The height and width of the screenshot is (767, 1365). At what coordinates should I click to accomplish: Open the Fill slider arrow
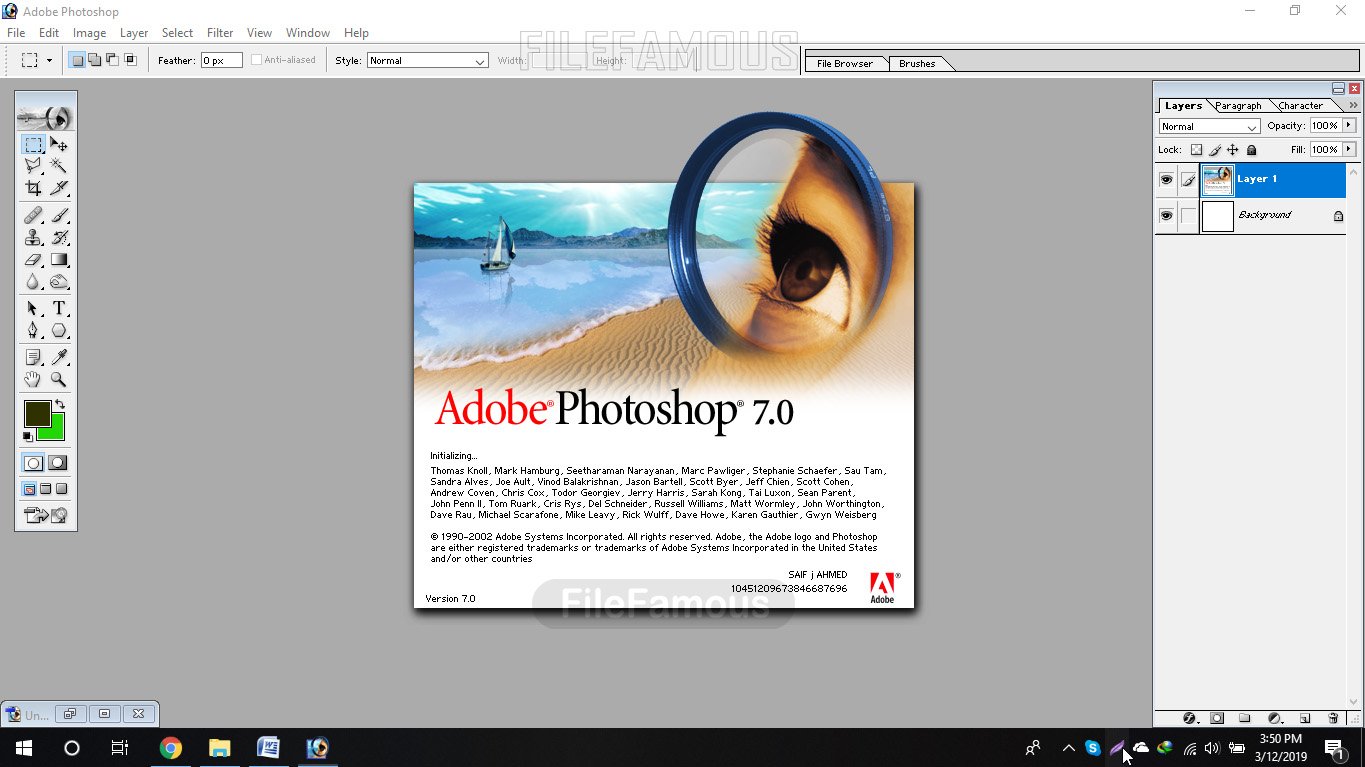tap(1349, 150)
